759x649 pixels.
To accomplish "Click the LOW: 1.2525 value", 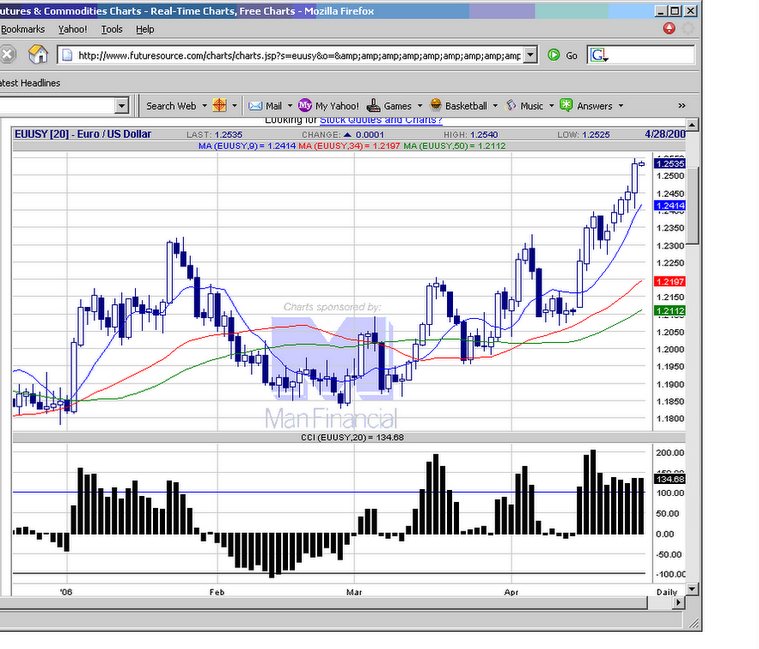I will tap(583, 135).
